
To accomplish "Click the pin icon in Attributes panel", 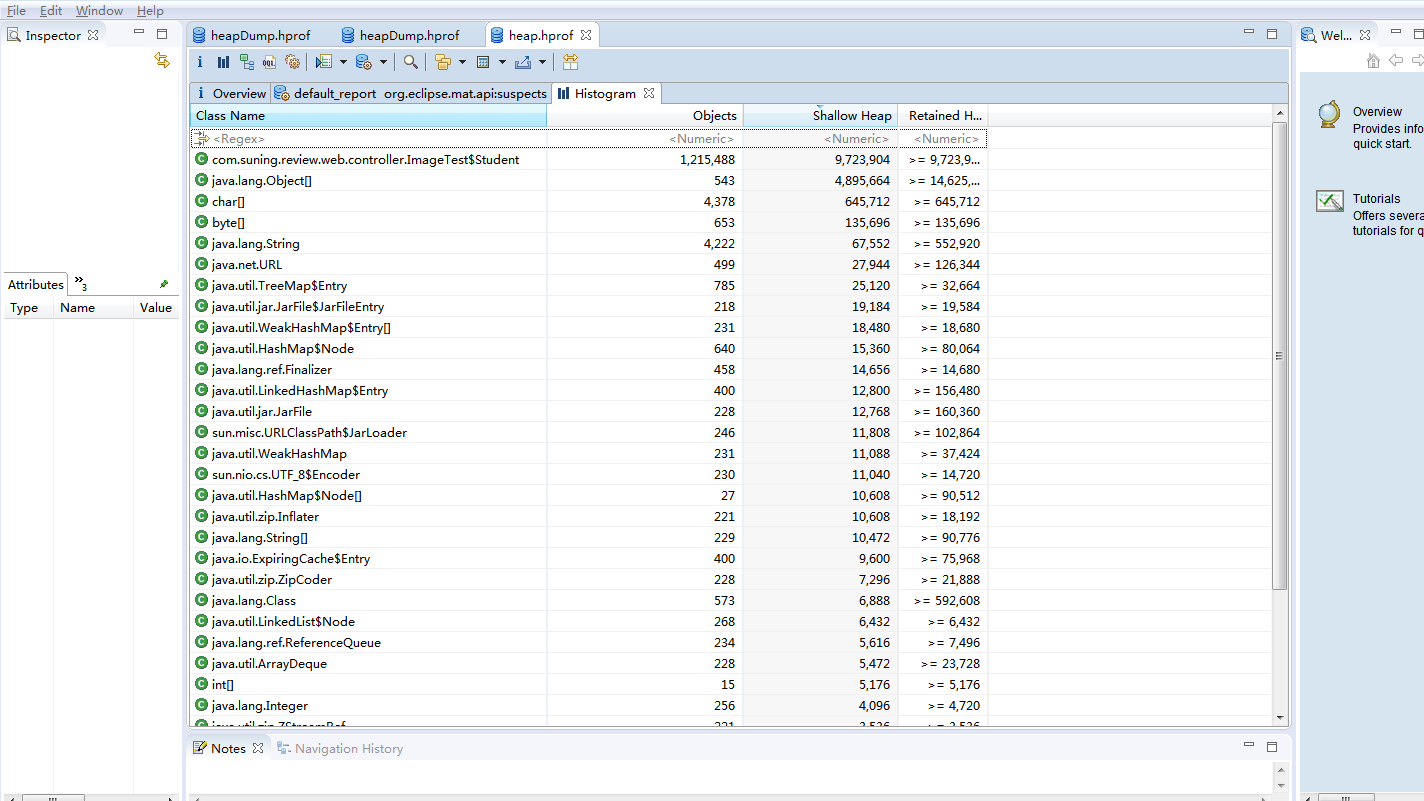I will pos(164,284).
